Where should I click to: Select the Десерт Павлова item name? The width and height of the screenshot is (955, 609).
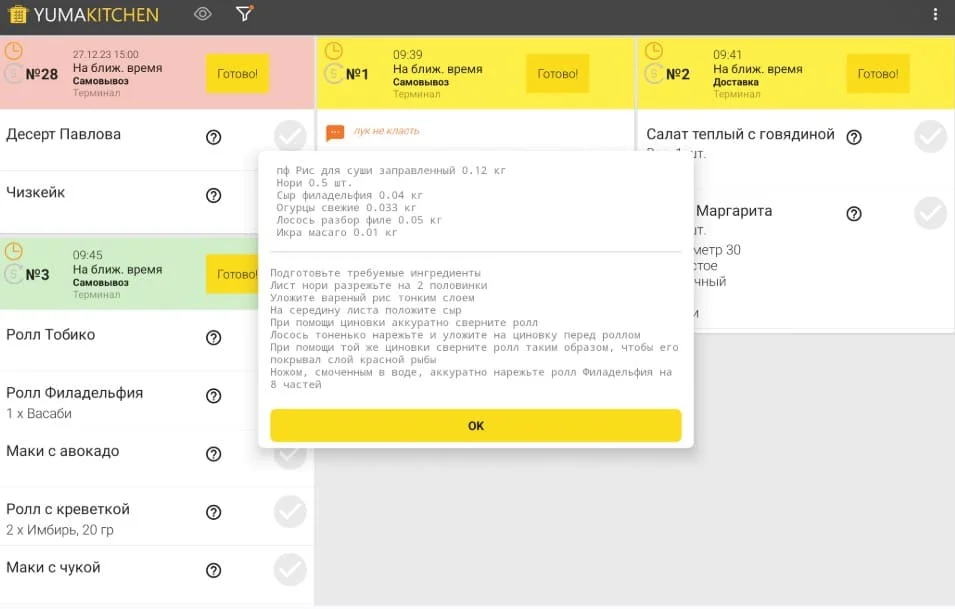click(x=63, y=135)
